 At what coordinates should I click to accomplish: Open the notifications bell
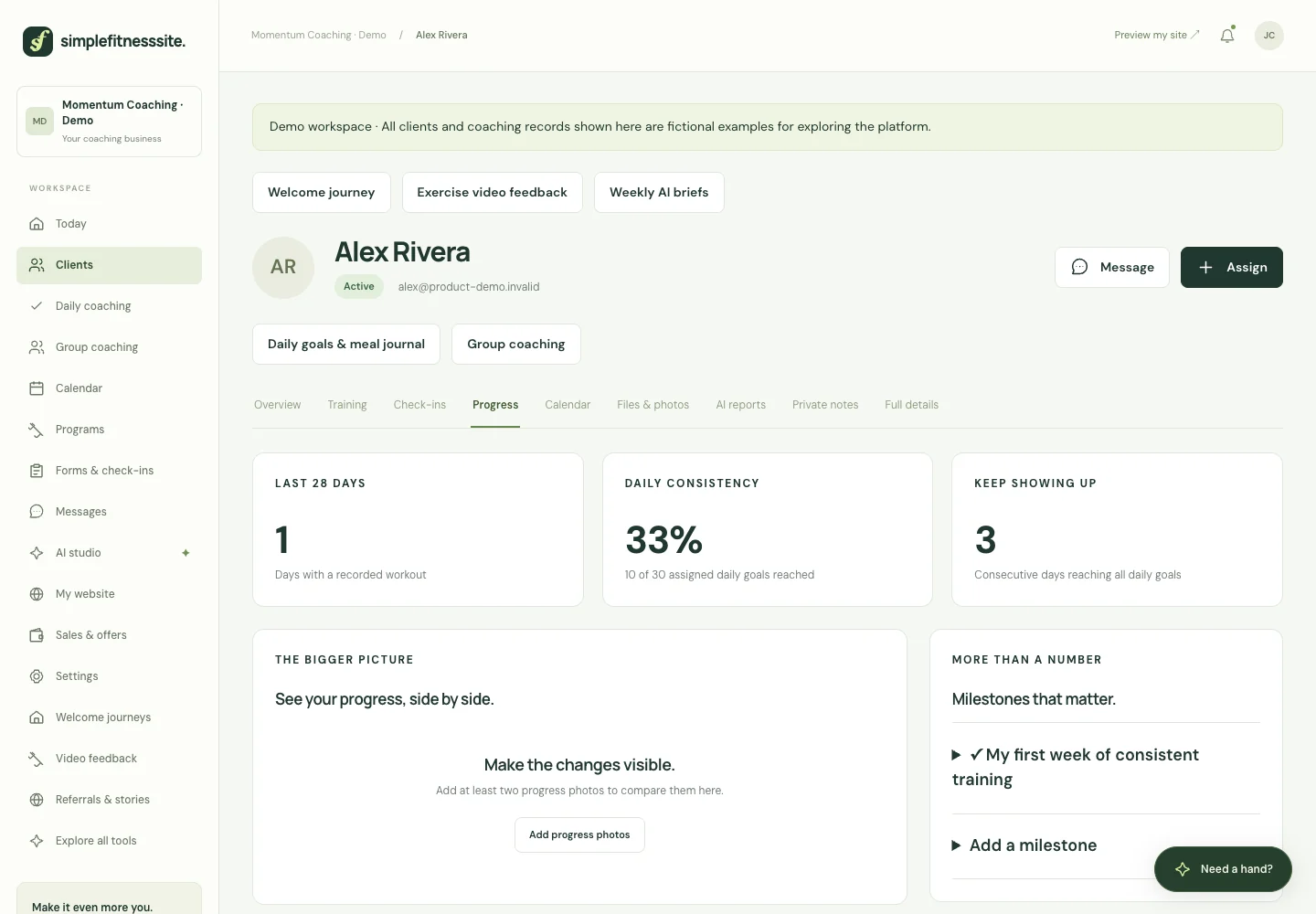[x=1227, y=36]
